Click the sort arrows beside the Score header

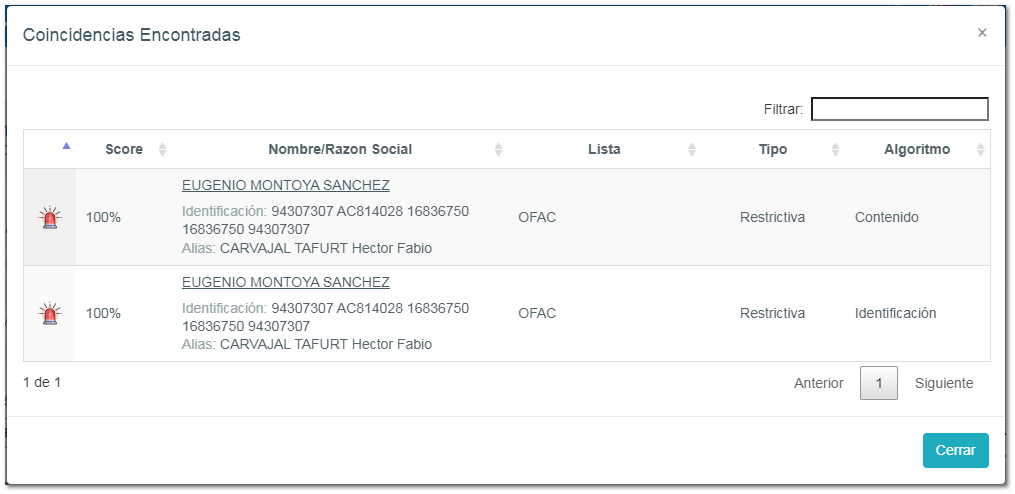[x=162, y=150]
